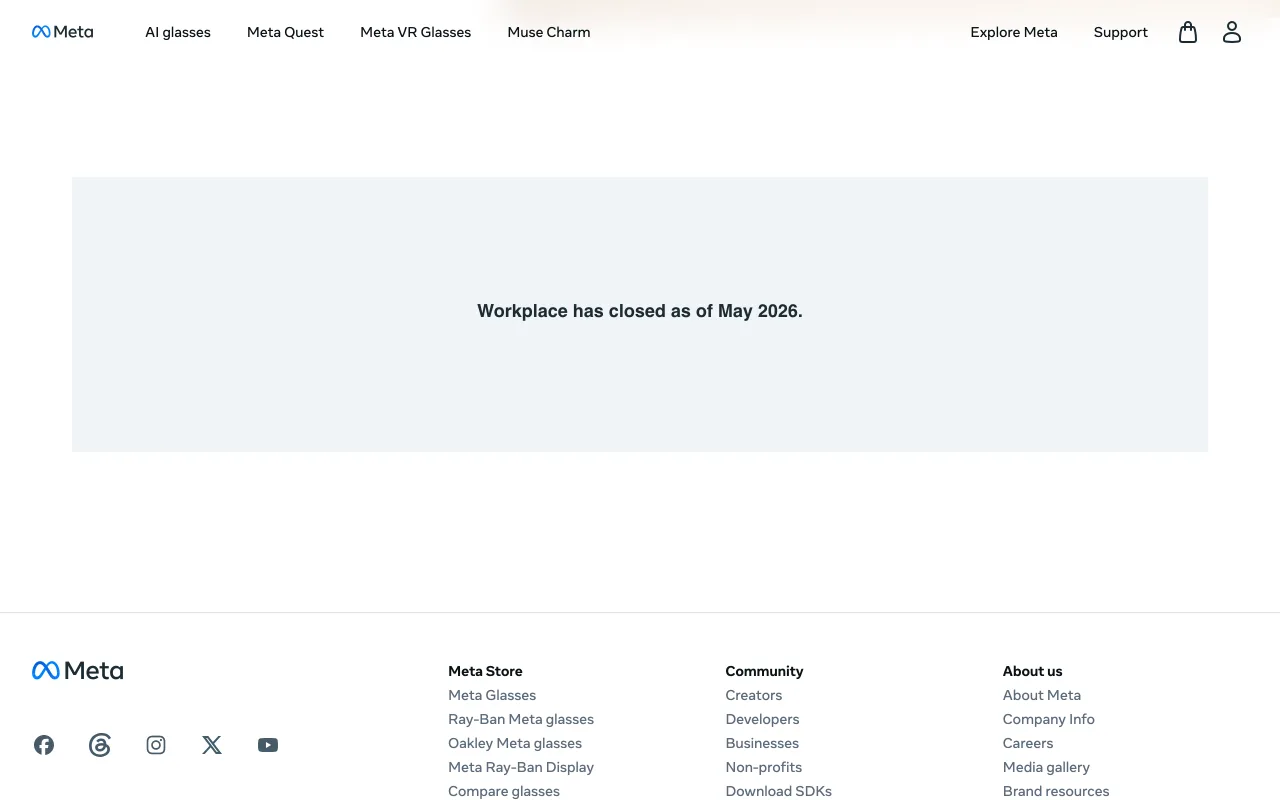1280x800 pixels.
Task: Open the Company Info link
Action: pos(1049,719)
